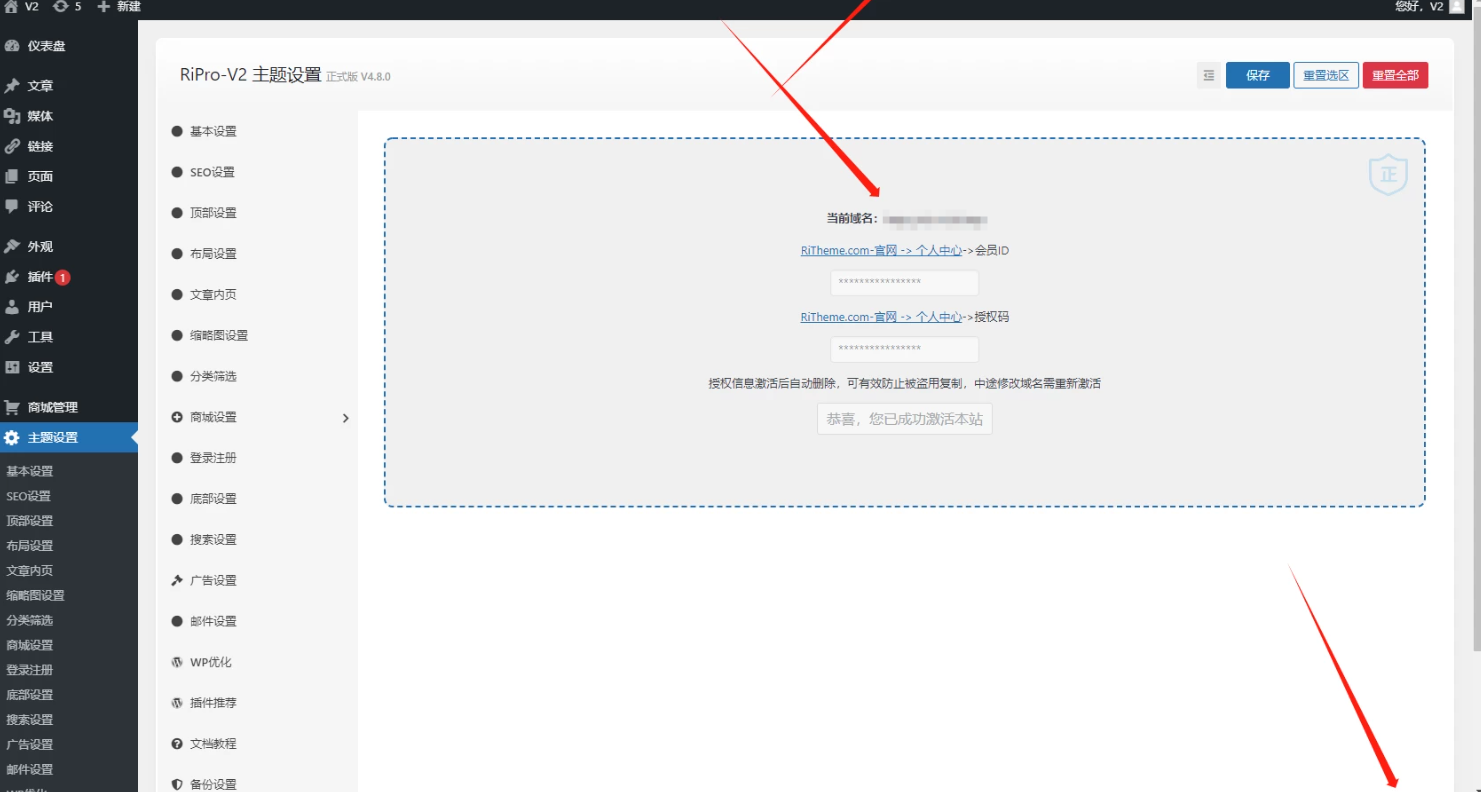The width and height of the screenshot is (1481, 792).
Task: Click the plus 新建 item in the admin bar
Action: 119,6
